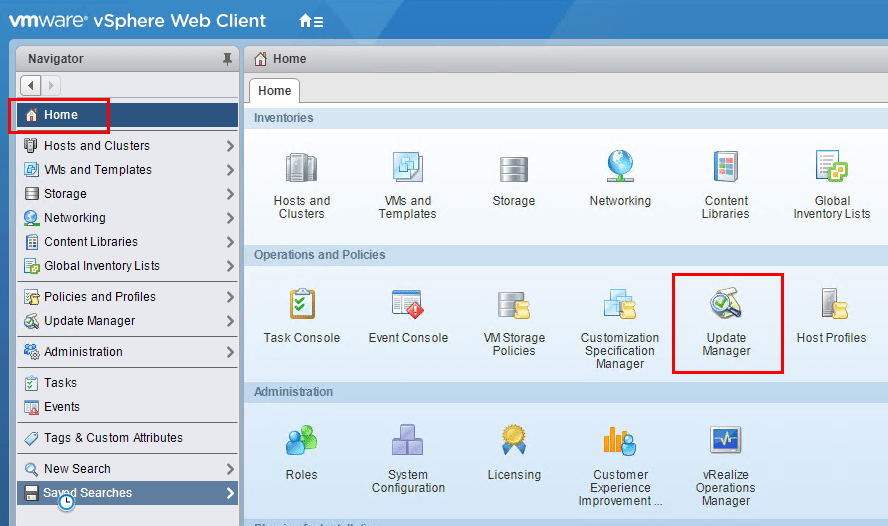888x526 pixels.
Task: Expand Policies and Profiles chevron
Action: coord(230,297)
